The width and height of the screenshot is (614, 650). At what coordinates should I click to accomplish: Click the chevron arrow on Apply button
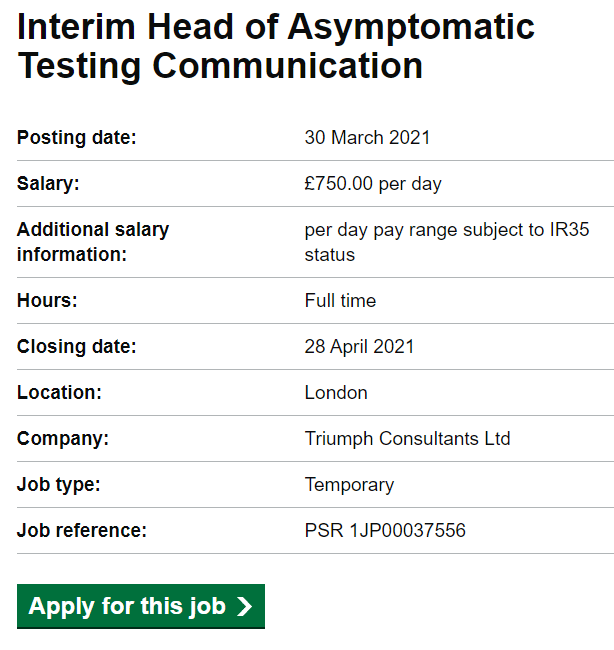pos(244,606)
